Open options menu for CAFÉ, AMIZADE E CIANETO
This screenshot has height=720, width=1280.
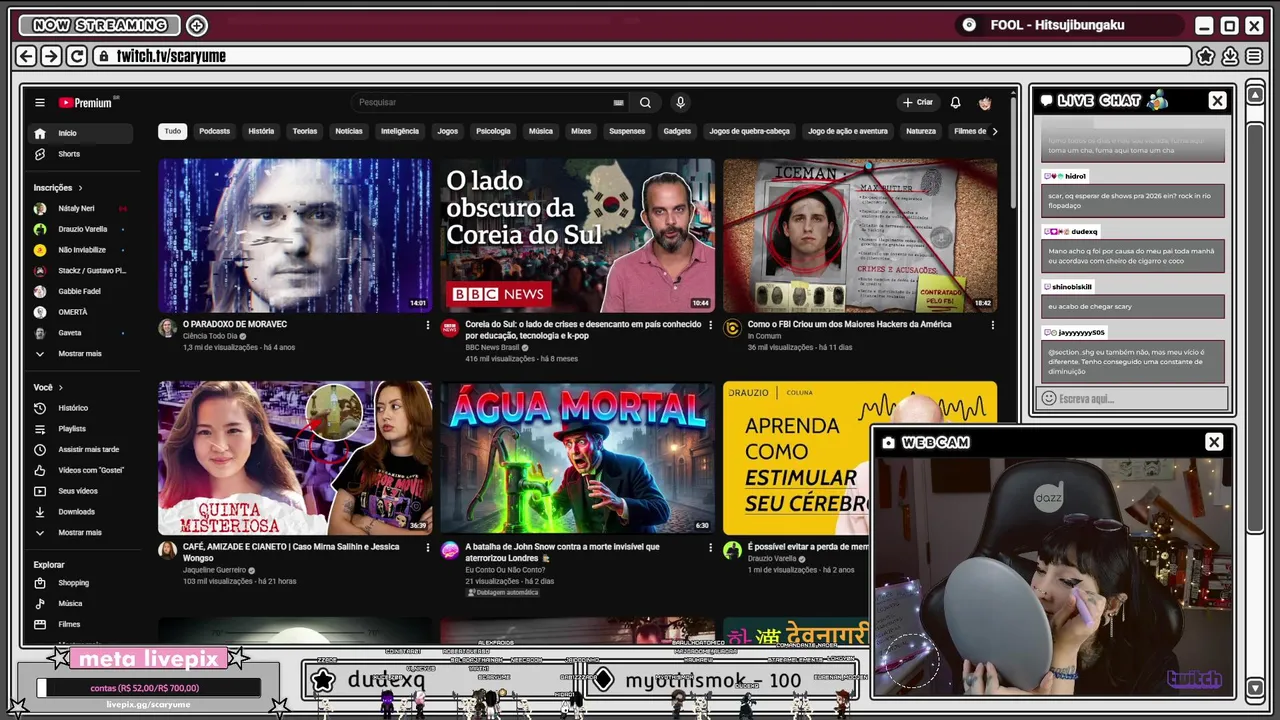click(428, 548)
